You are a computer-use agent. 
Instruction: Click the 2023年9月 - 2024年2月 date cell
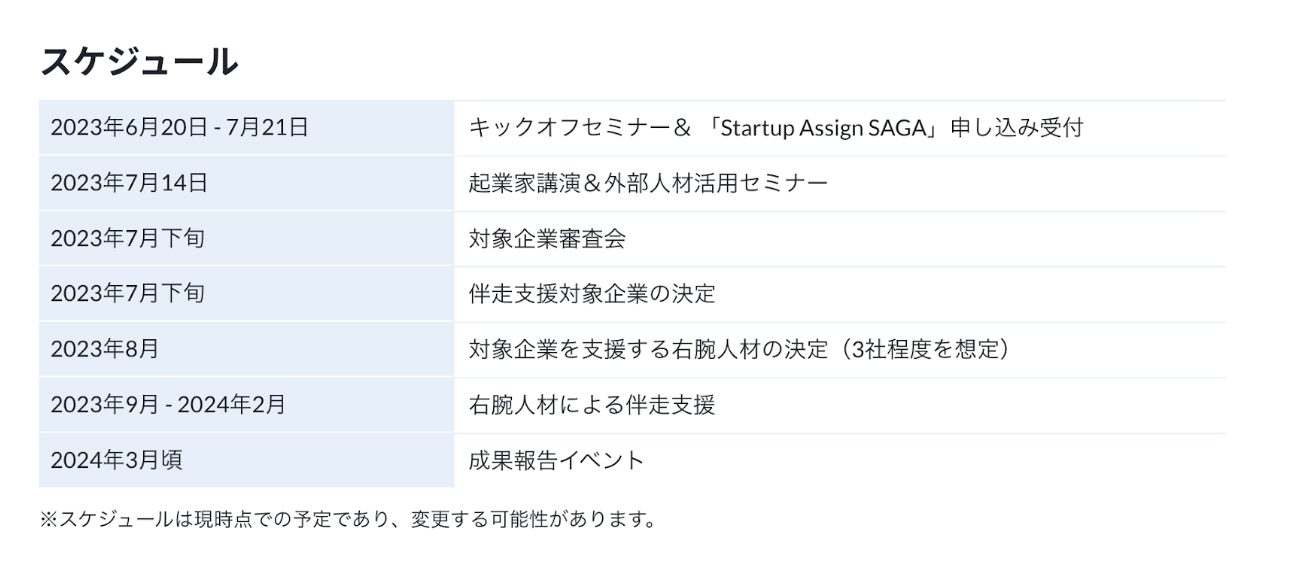click(x=168, y=405)
